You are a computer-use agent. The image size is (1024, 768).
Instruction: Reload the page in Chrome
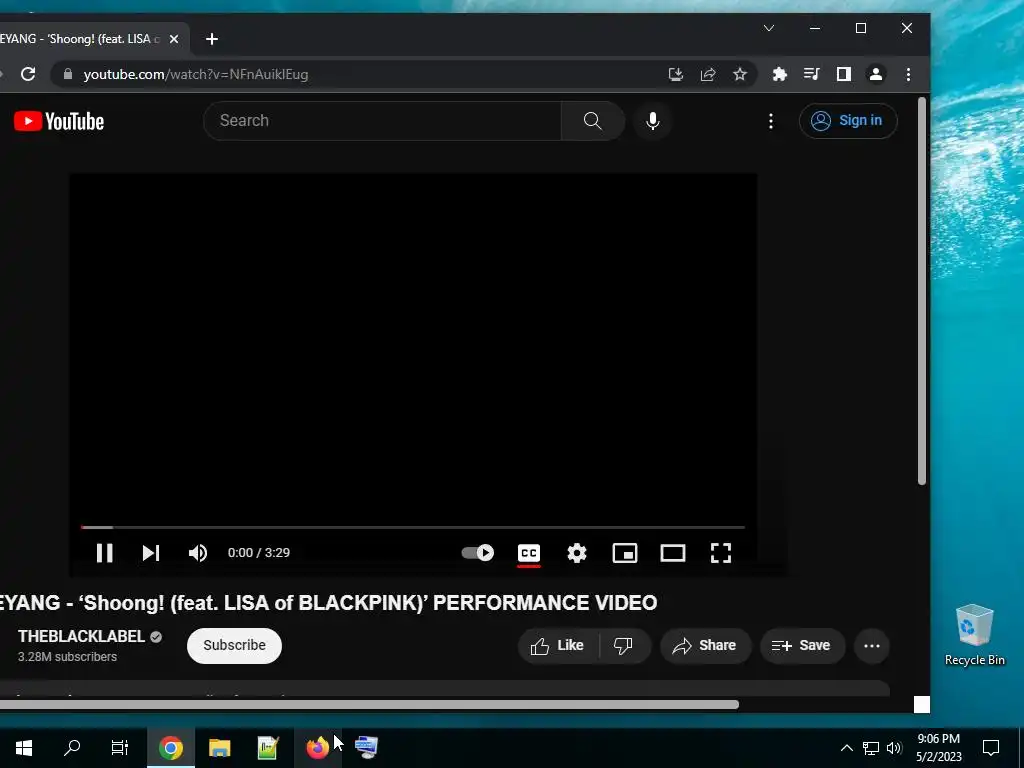coord(28,74)
